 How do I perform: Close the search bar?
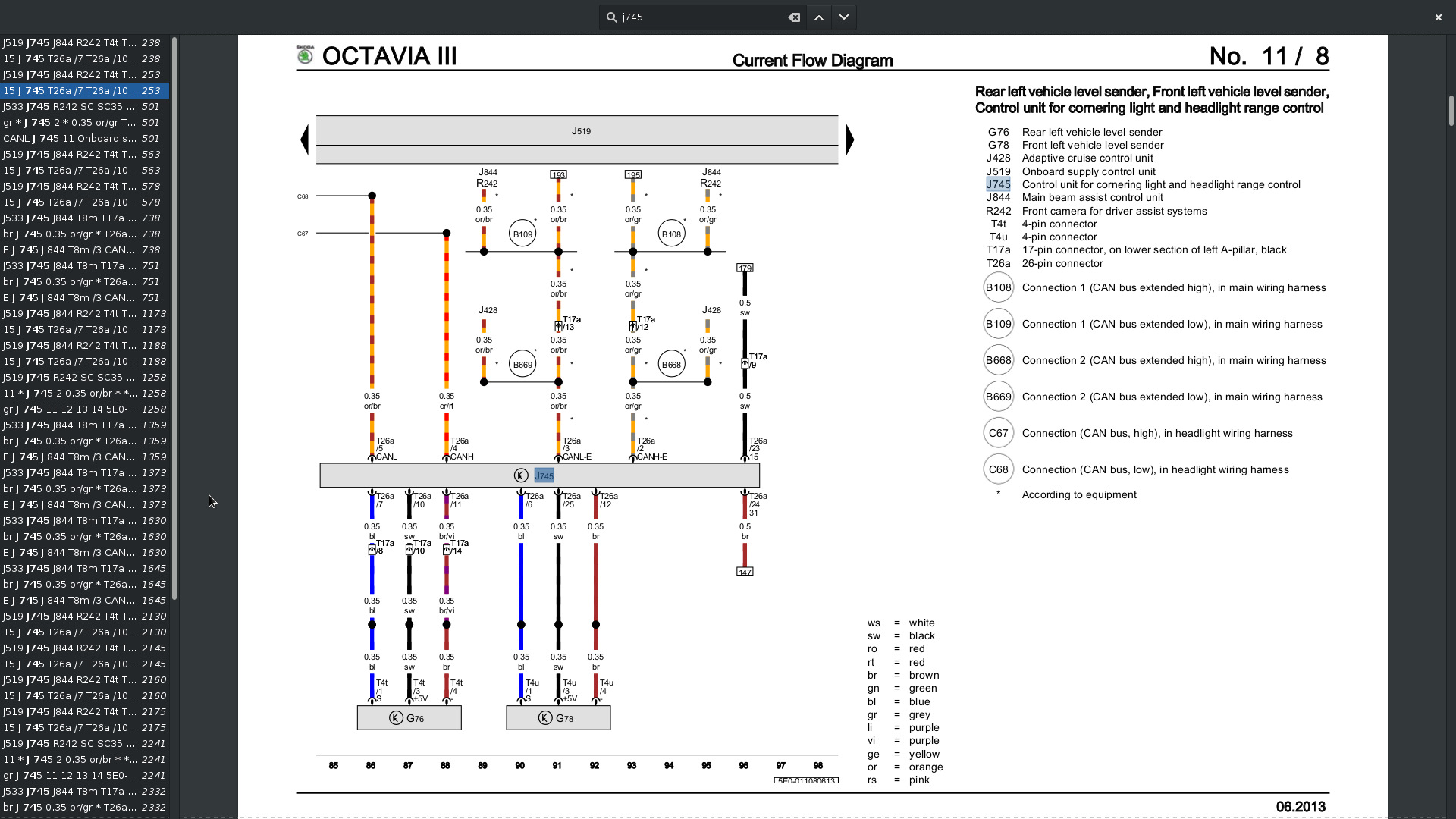pyautogui.click(x=1438, y=17)
